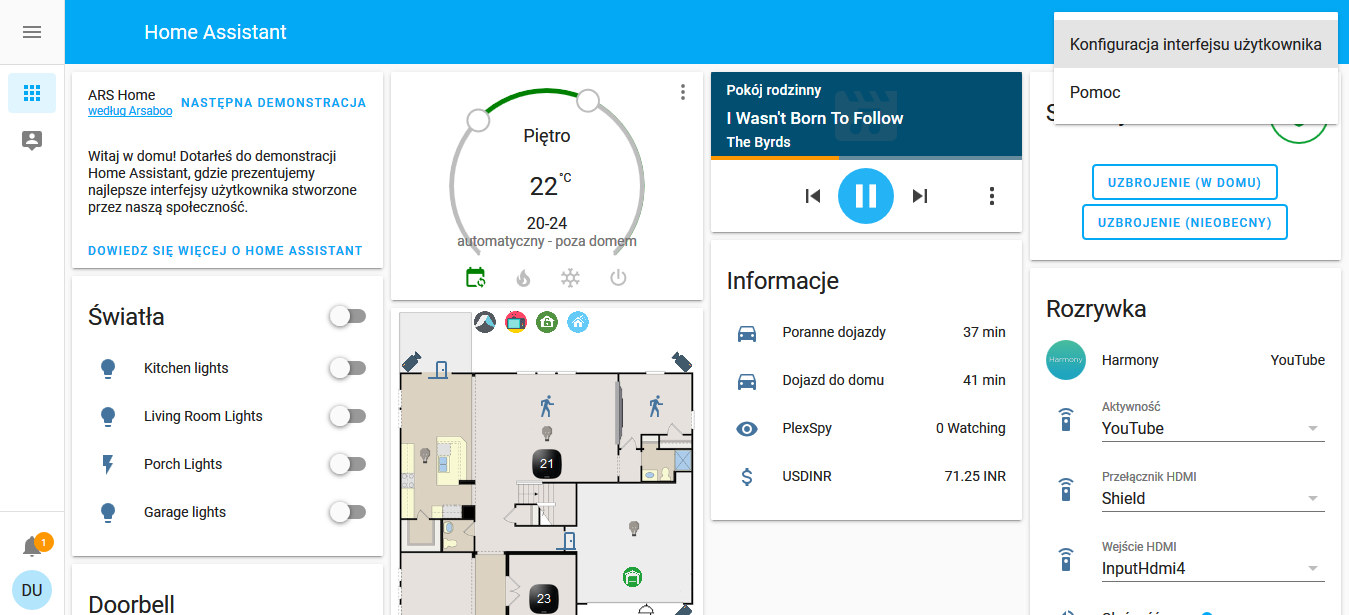1349x615 pixels.
Task: Expand the Wejście HDMI InputHdmi4 dropdown
Action: pos(1212,569)
